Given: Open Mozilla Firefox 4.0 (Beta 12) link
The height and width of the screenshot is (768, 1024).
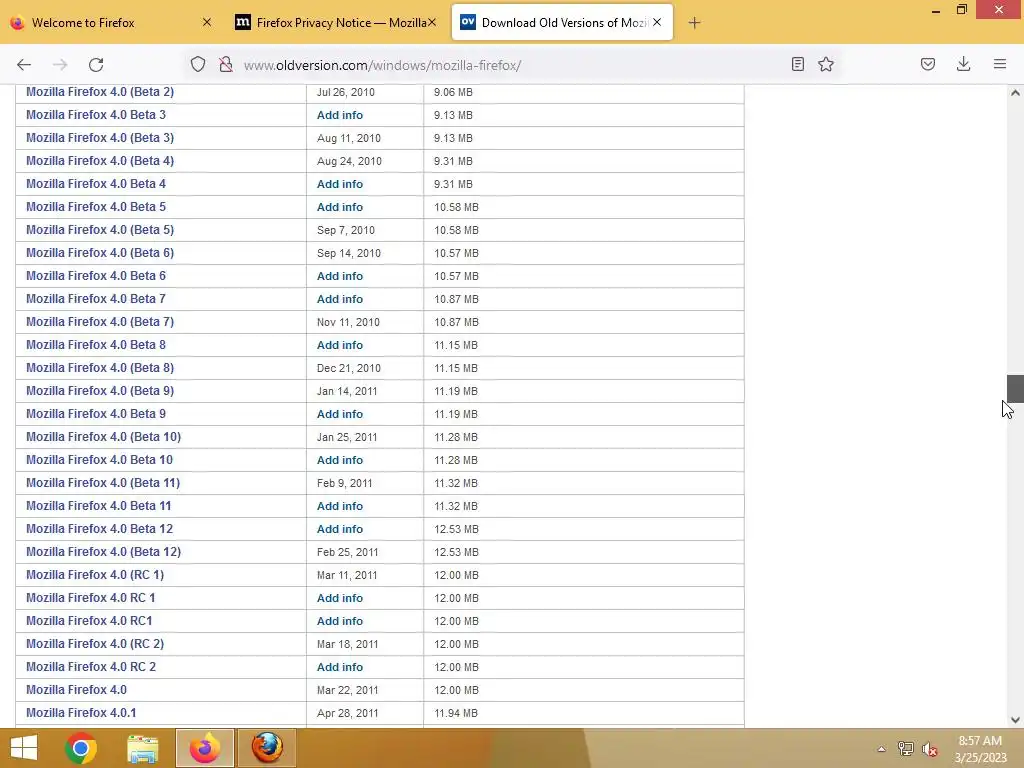Looking at the screenshot, I should pyautogui.click(x=103, y=552).
